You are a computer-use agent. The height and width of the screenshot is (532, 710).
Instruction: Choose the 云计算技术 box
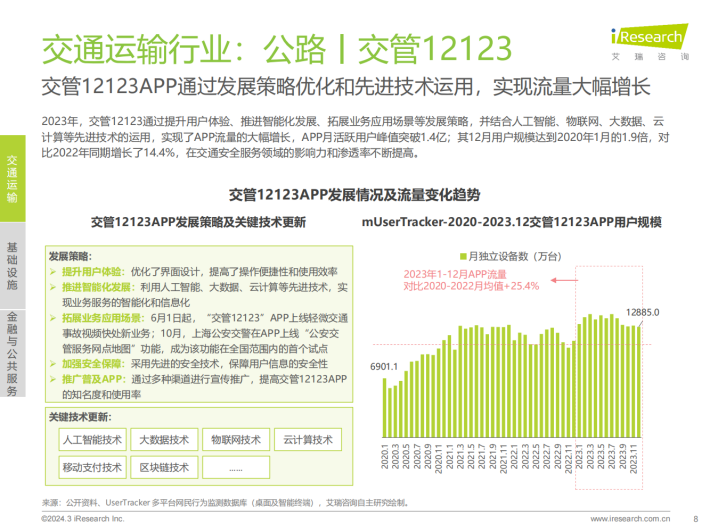click(x=308, y=439)
